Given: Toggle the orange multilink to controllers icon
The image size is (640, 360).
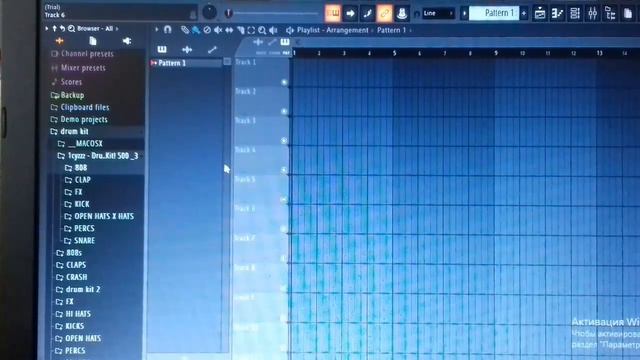Looking at the screenshot, I should pos(384,13).
